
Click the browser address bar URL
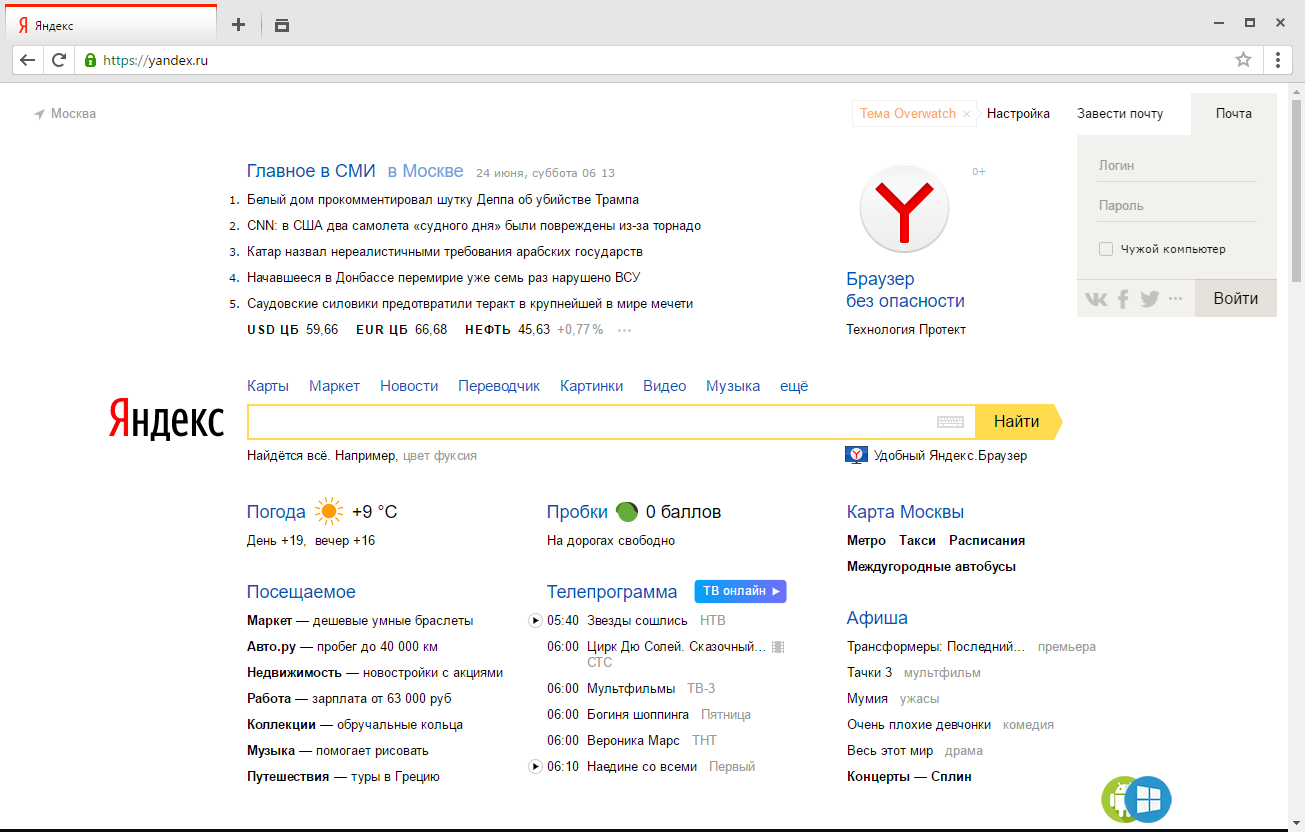[156, 60]
